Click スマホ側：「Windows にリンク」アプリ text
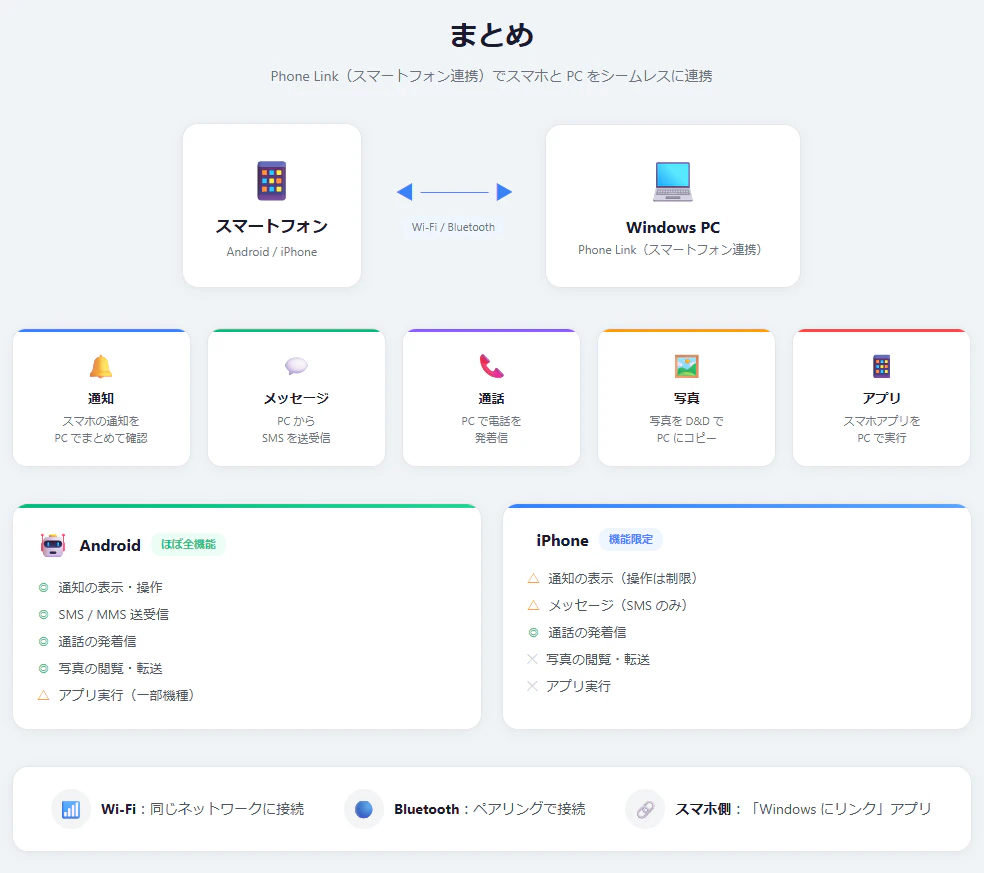The height and width of the screenshot is (873, 984). click(x=803, y=809)
